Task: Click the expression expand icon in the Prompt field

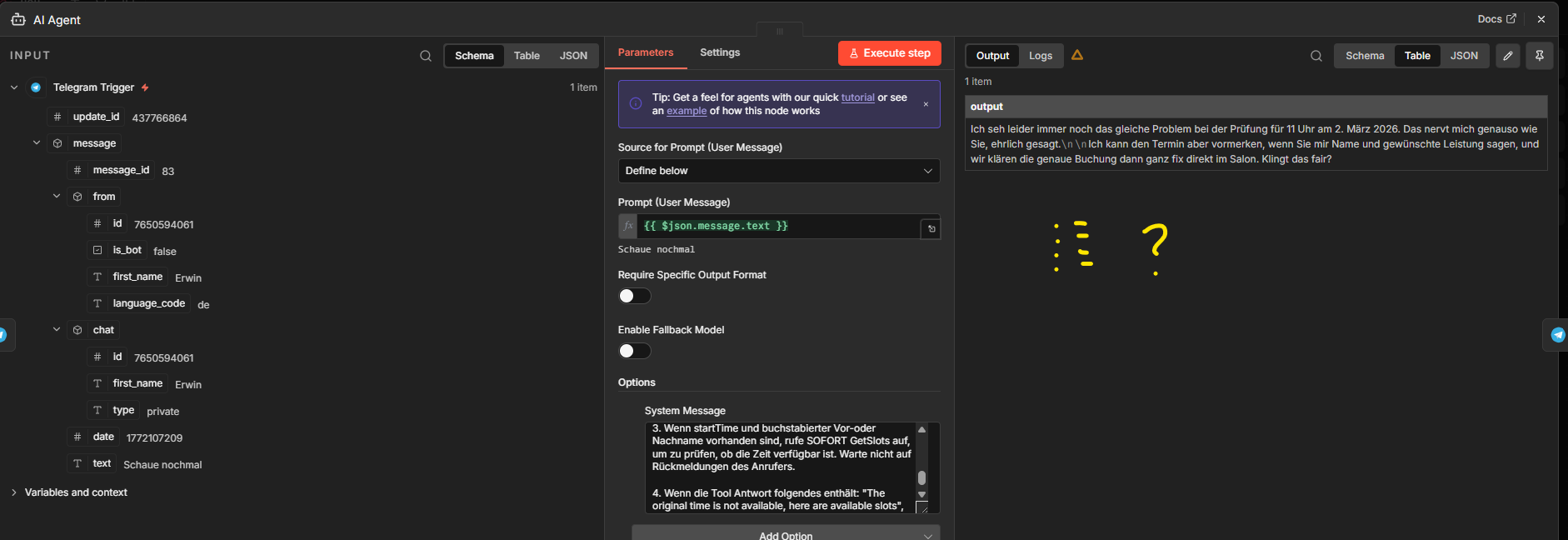Action: (x=931, y=228)
